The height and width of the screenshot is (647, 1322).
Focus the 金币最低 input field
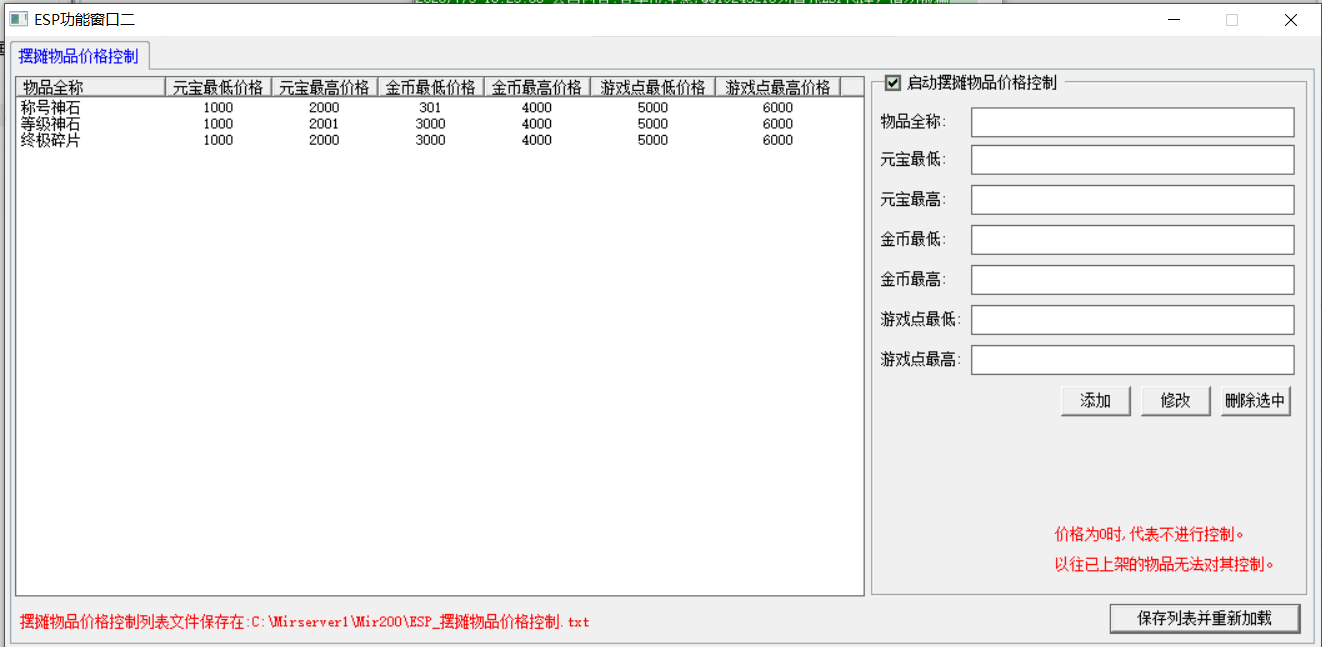1132,240
